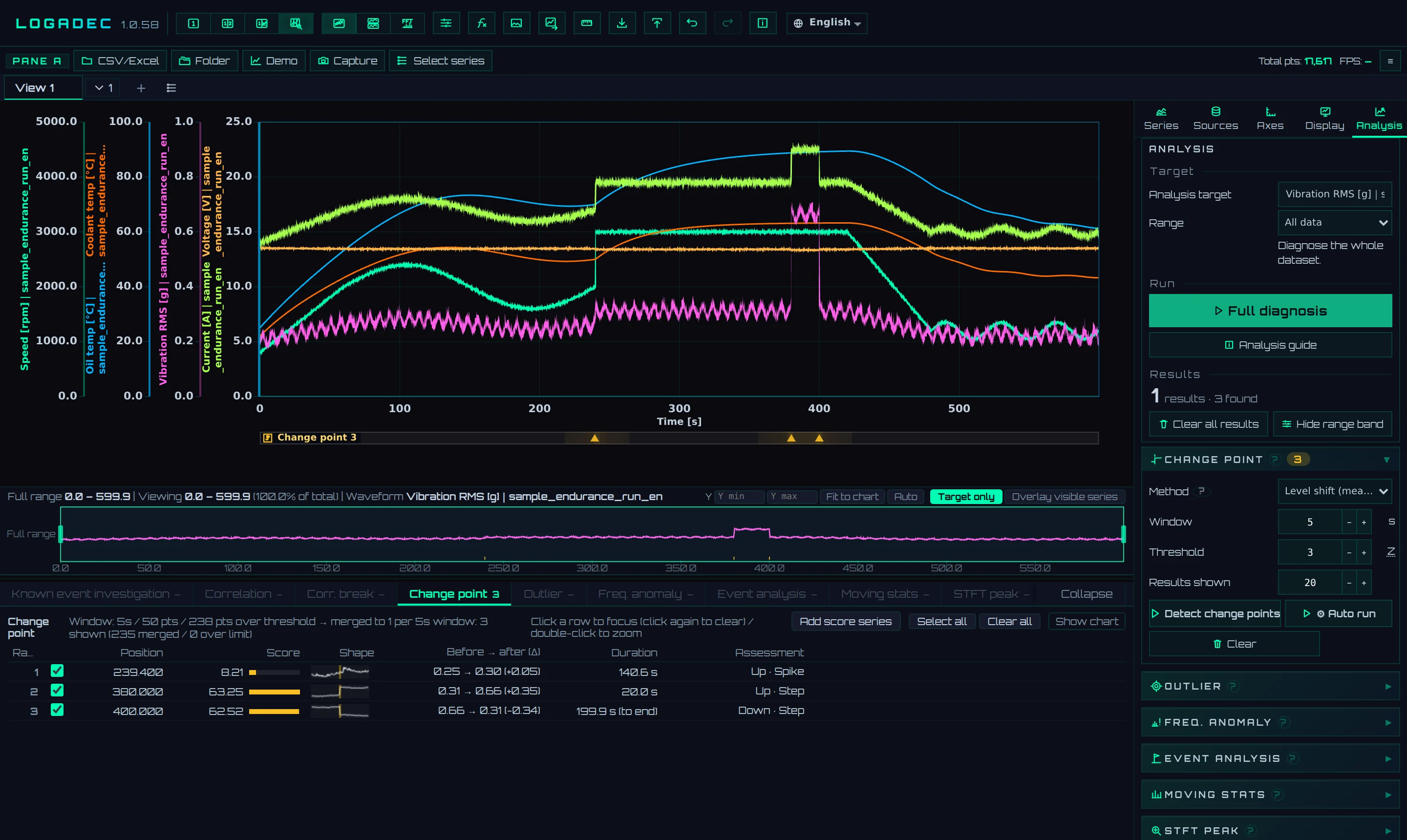Switch to single pane layout icon
This screenshot has width=1407, height=840.
(x=193, y=23)
